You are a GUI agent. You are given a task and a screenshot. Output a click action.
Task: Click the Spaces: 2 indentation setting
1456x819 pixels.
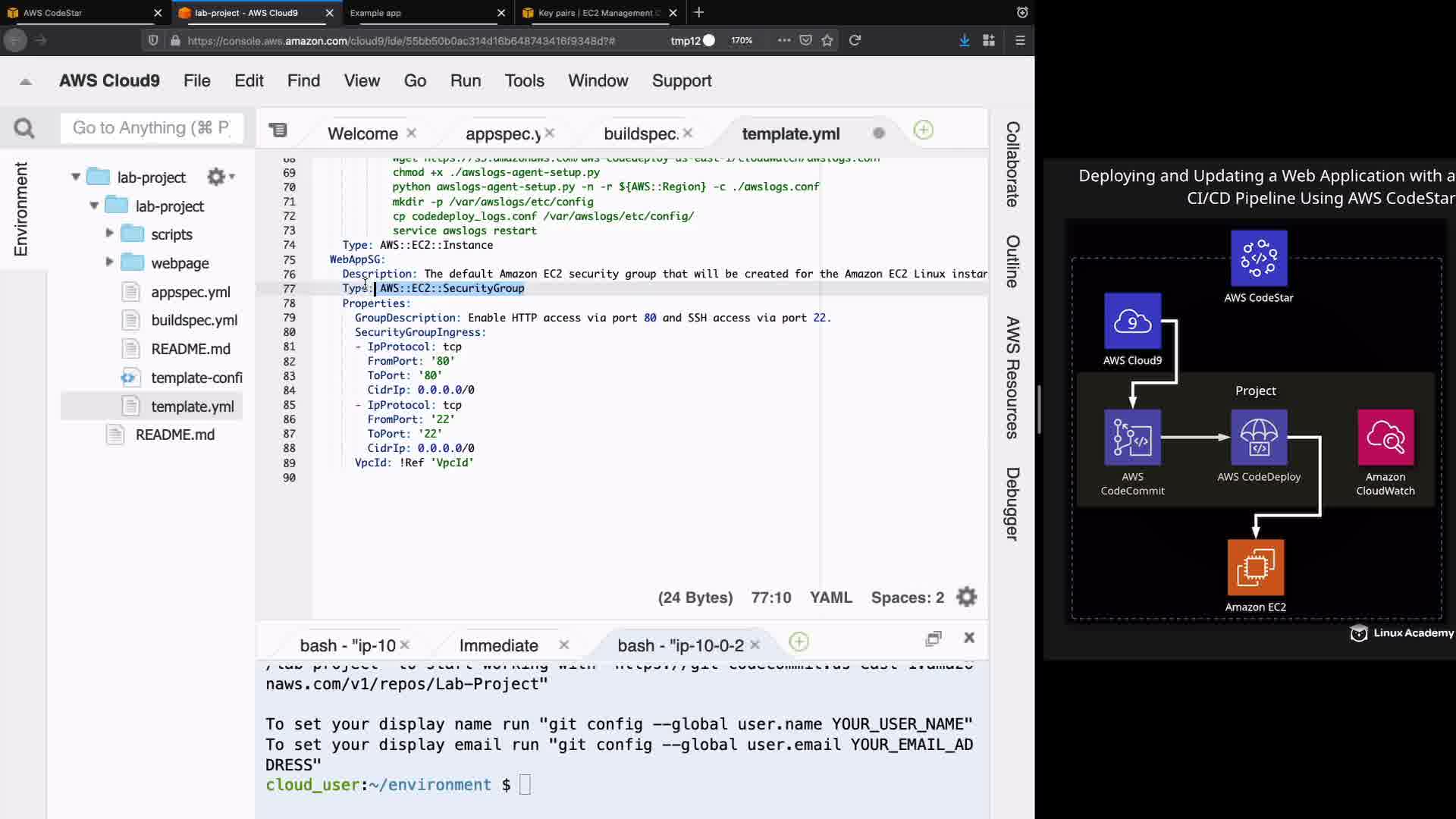pos(907,598)
